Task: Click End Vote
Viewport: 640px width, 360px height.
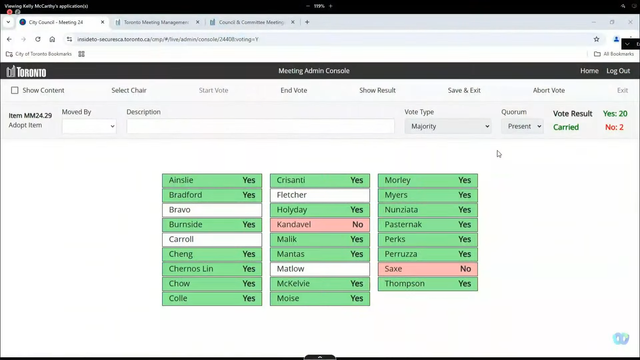Action: pos(294,90)
